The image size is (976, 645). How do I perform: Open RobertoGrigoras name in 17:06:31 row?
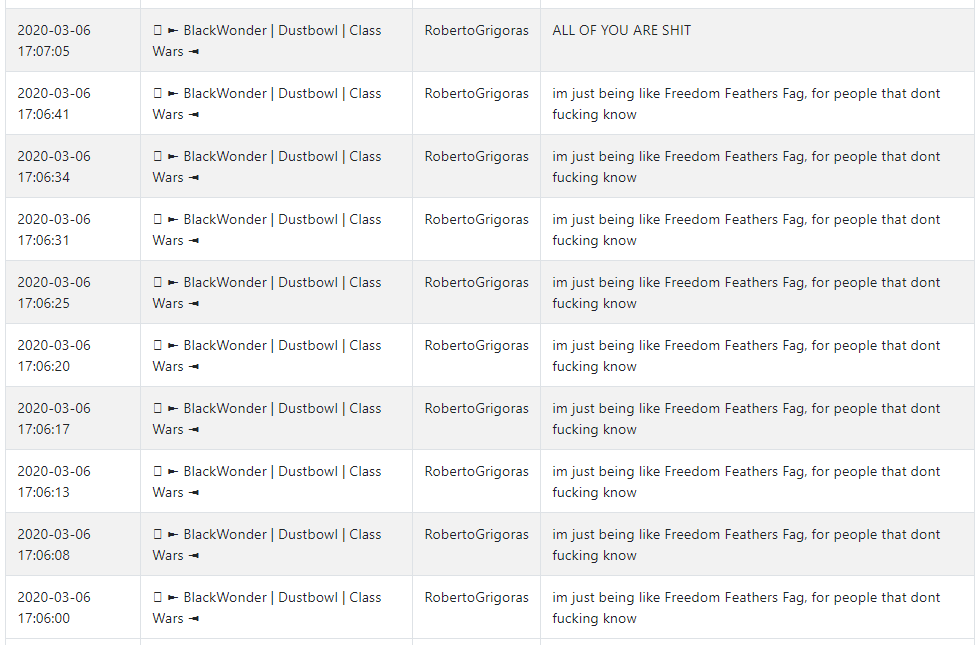(x=476, y=219)
